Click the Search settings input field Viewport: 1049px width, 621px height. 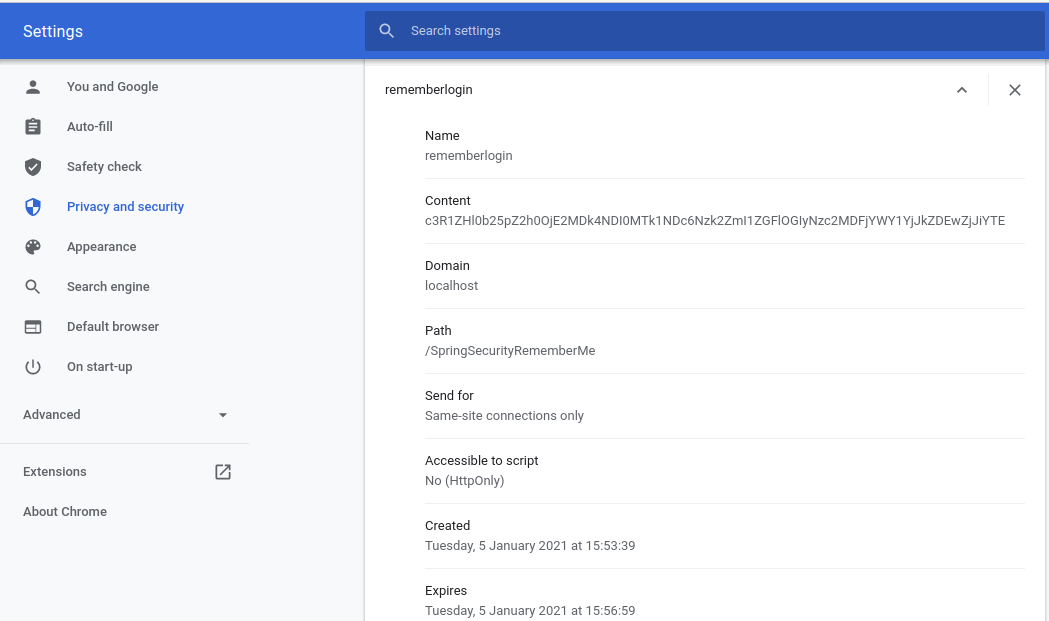[x=700, y=31]
